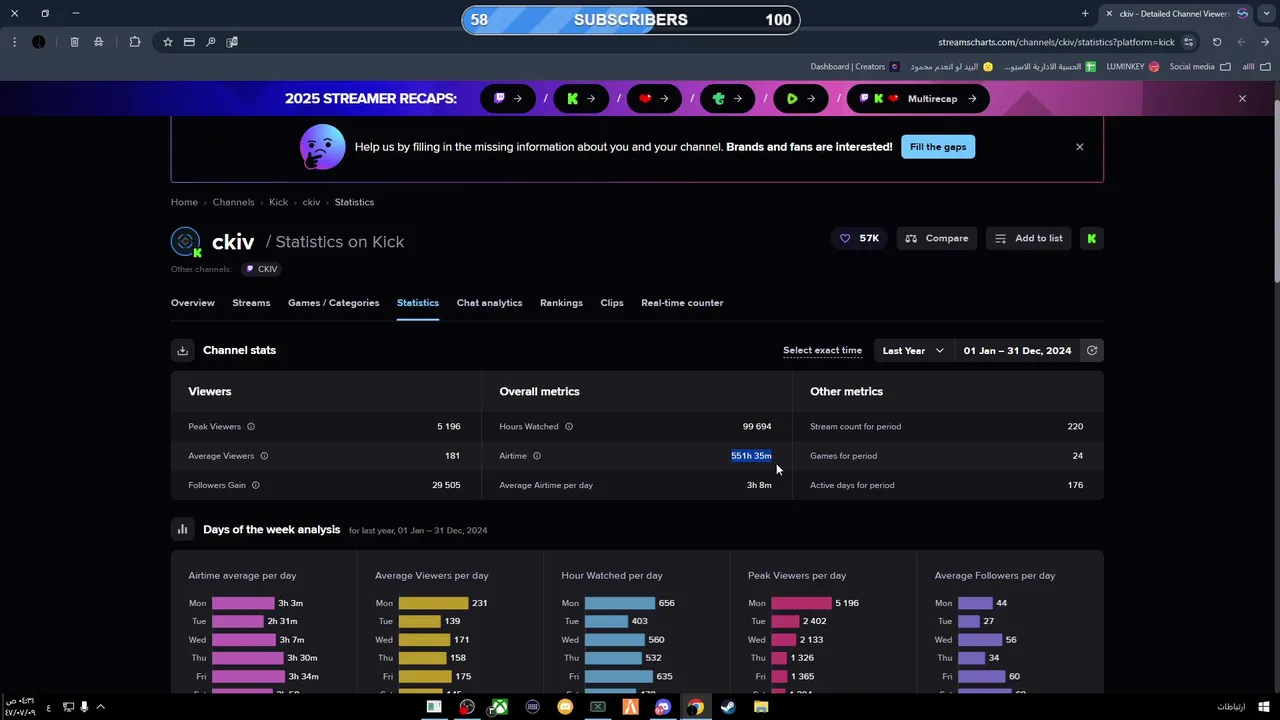Open the 01 Jan – 31 Dec, 2024 date picker
1280x720 pixels.
click(1017, 351)
